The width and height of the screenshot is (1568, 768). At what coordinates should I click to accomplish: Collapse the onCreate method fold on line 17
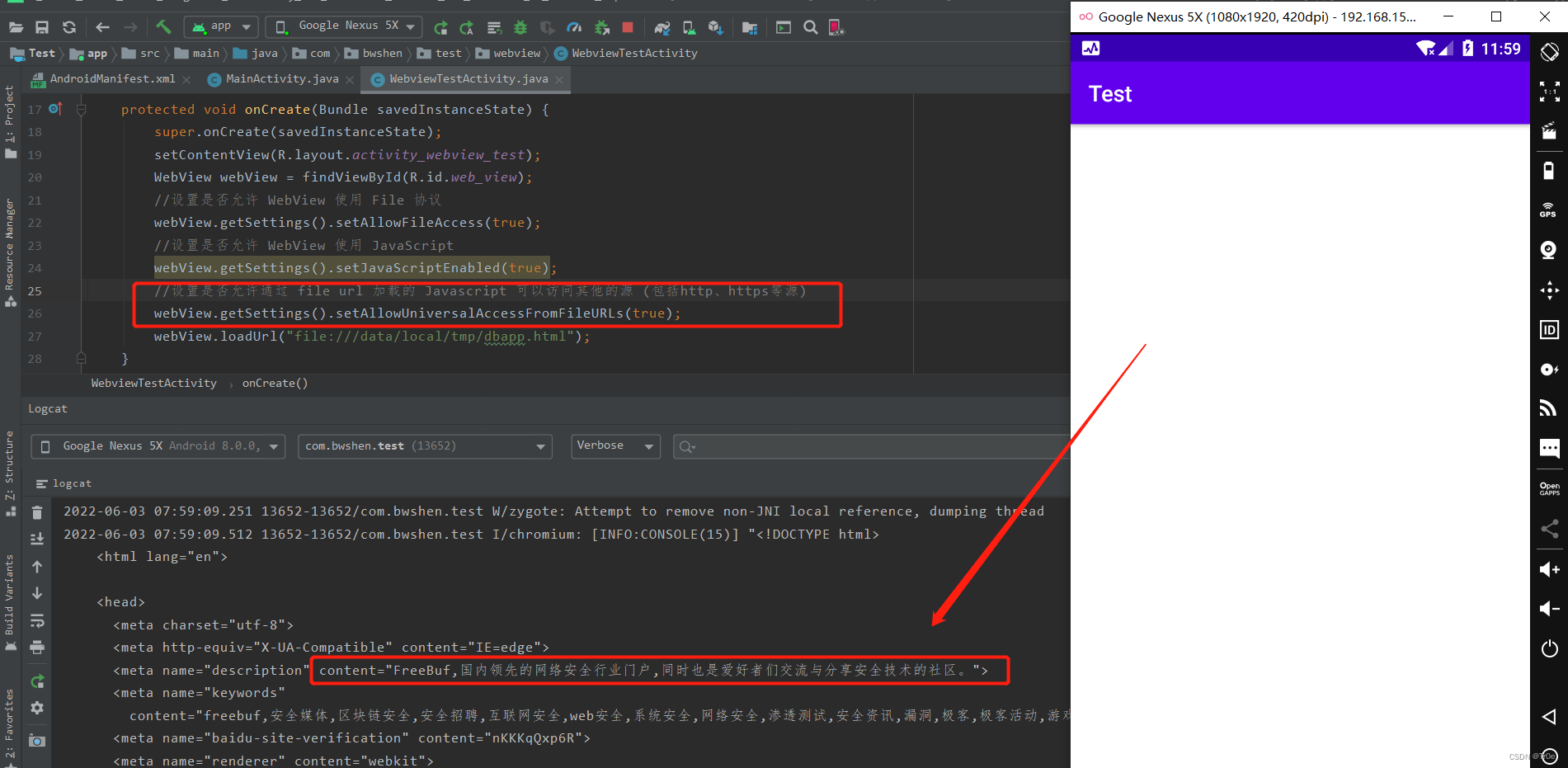[x=81, y=110]
